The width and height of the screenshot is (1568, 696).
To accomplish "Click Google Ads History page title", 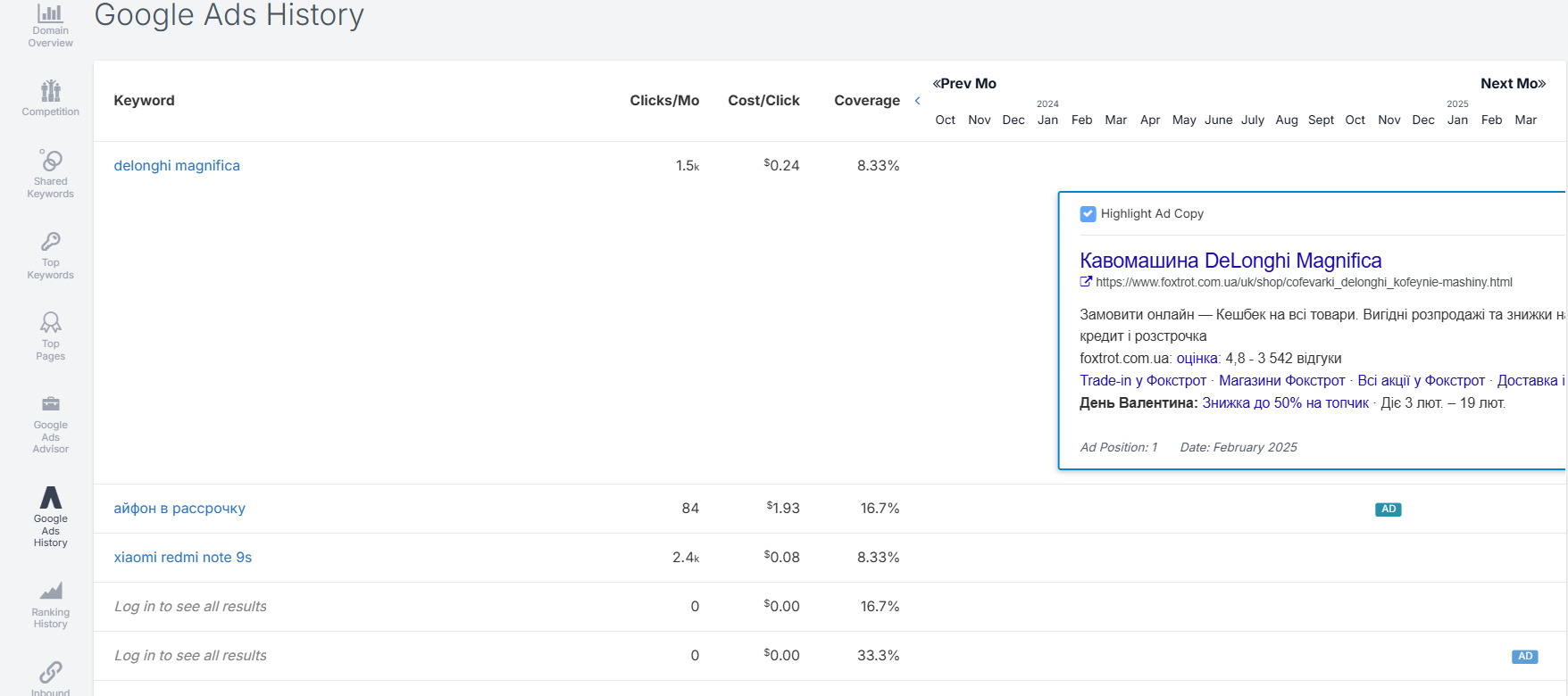I will coord(229,15).
